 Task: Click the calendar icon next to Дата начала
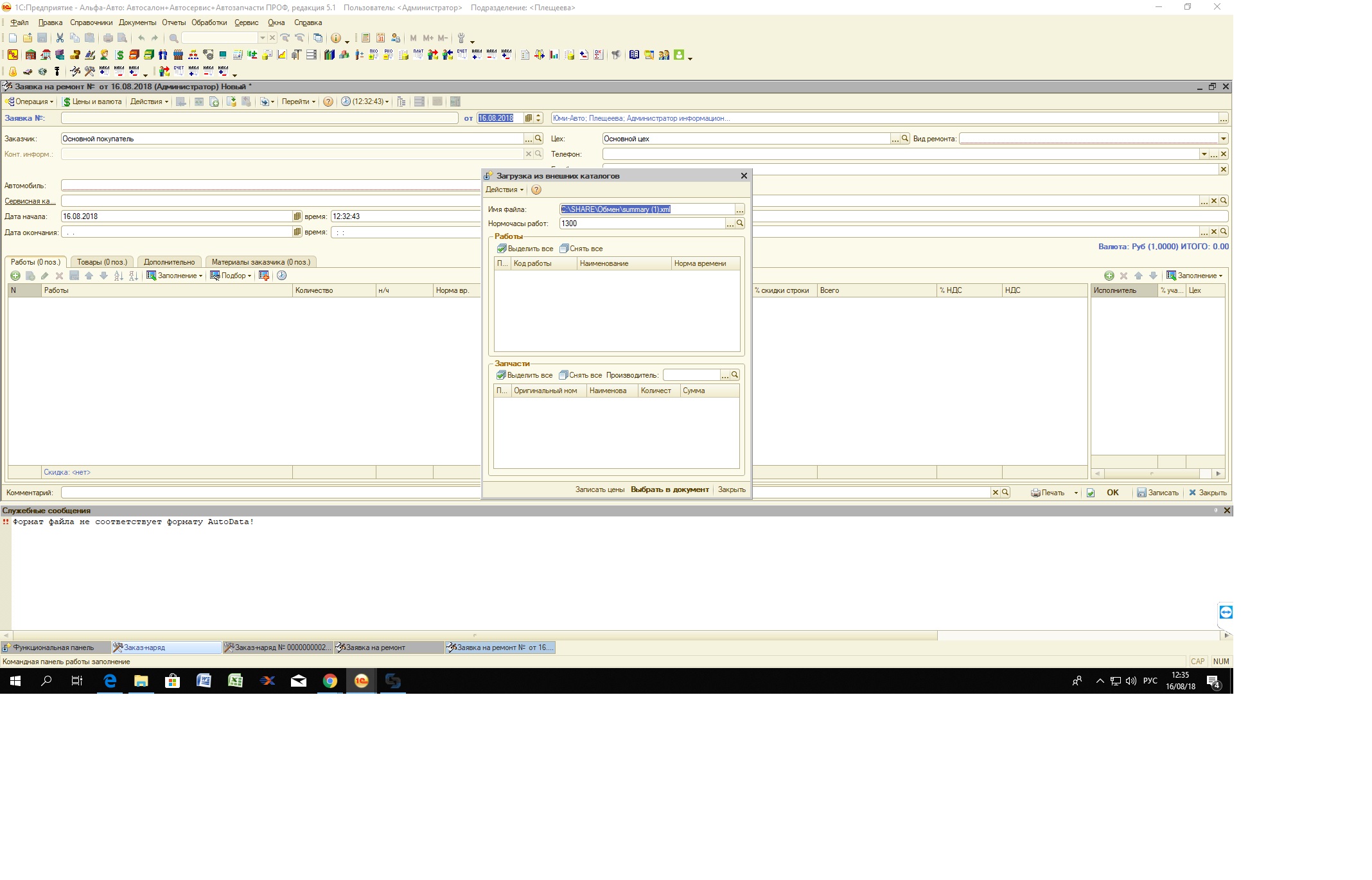click(x=297, y=216)
